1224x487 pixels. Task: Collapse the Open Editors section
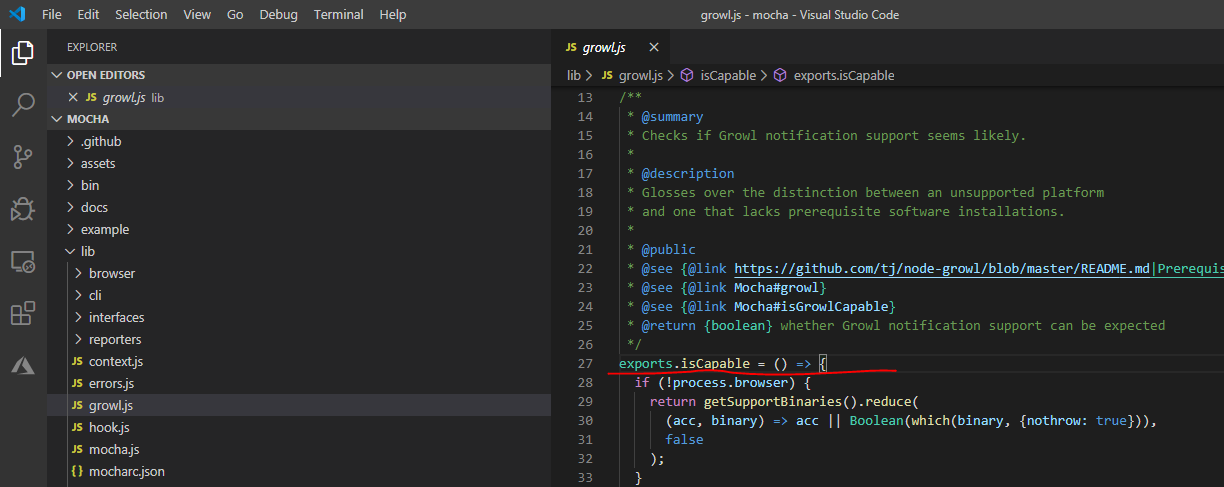point(299,75)
